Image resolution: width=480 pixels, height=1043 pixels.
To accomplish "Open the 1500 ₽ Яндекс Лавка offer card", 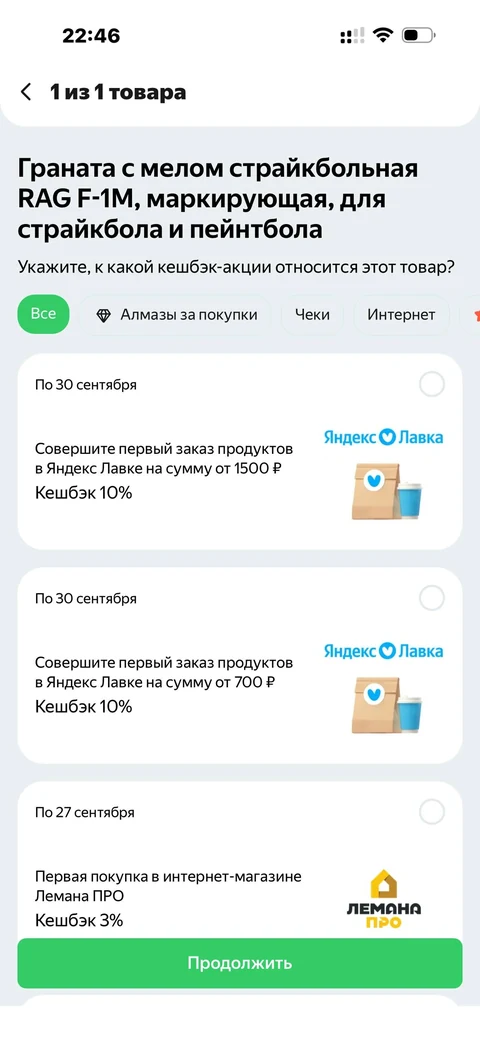I will click(240, 452).
